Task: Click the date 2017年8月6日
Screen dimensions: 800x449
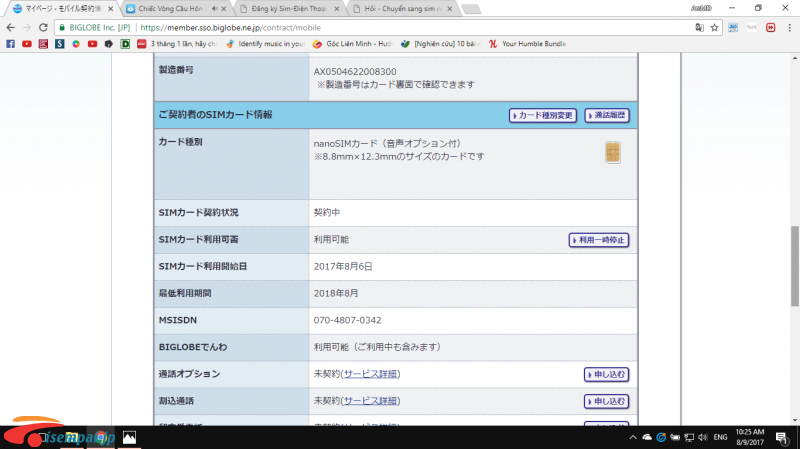Action: point(343,266)
